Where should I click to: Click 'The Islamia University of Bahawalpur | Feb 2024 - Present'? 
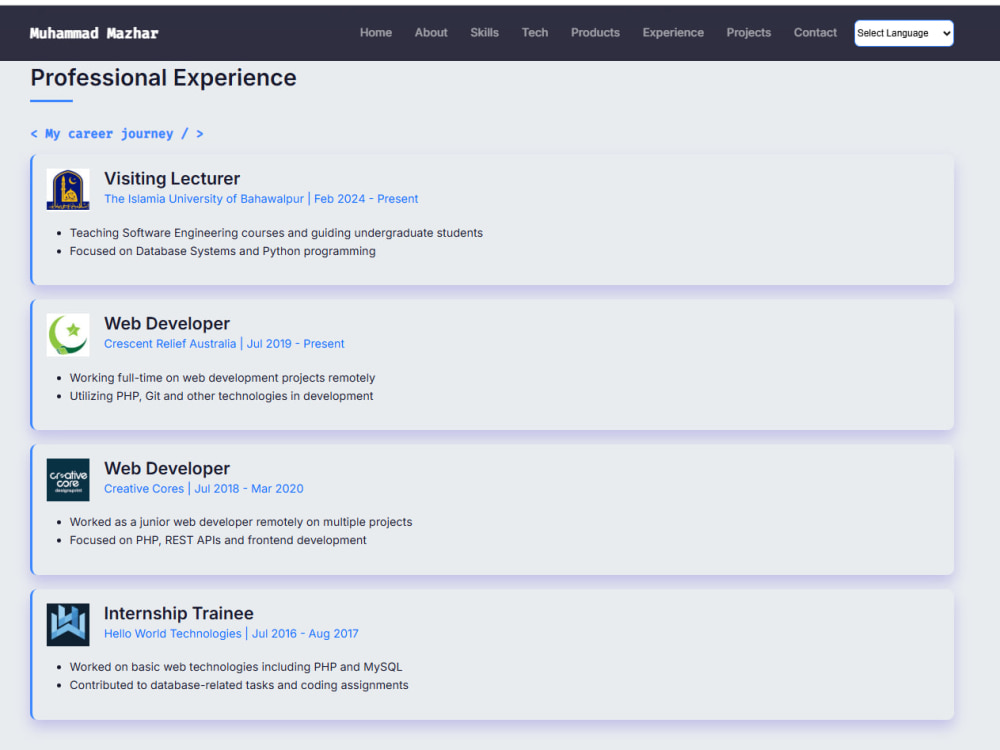pos(261,199)
